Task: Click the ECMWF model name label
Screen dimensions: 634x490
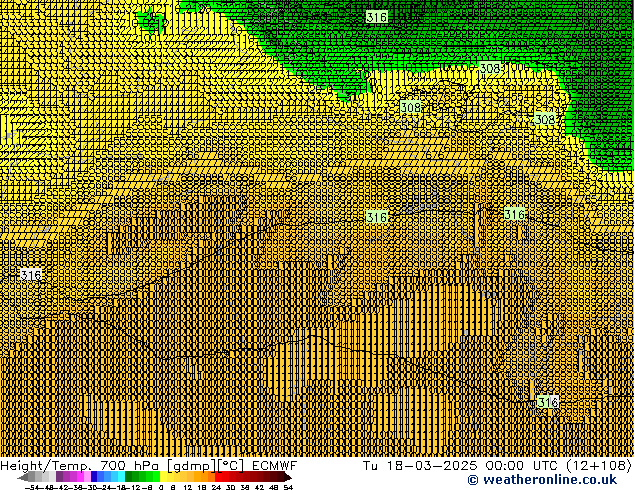Action: click(275, 466)
